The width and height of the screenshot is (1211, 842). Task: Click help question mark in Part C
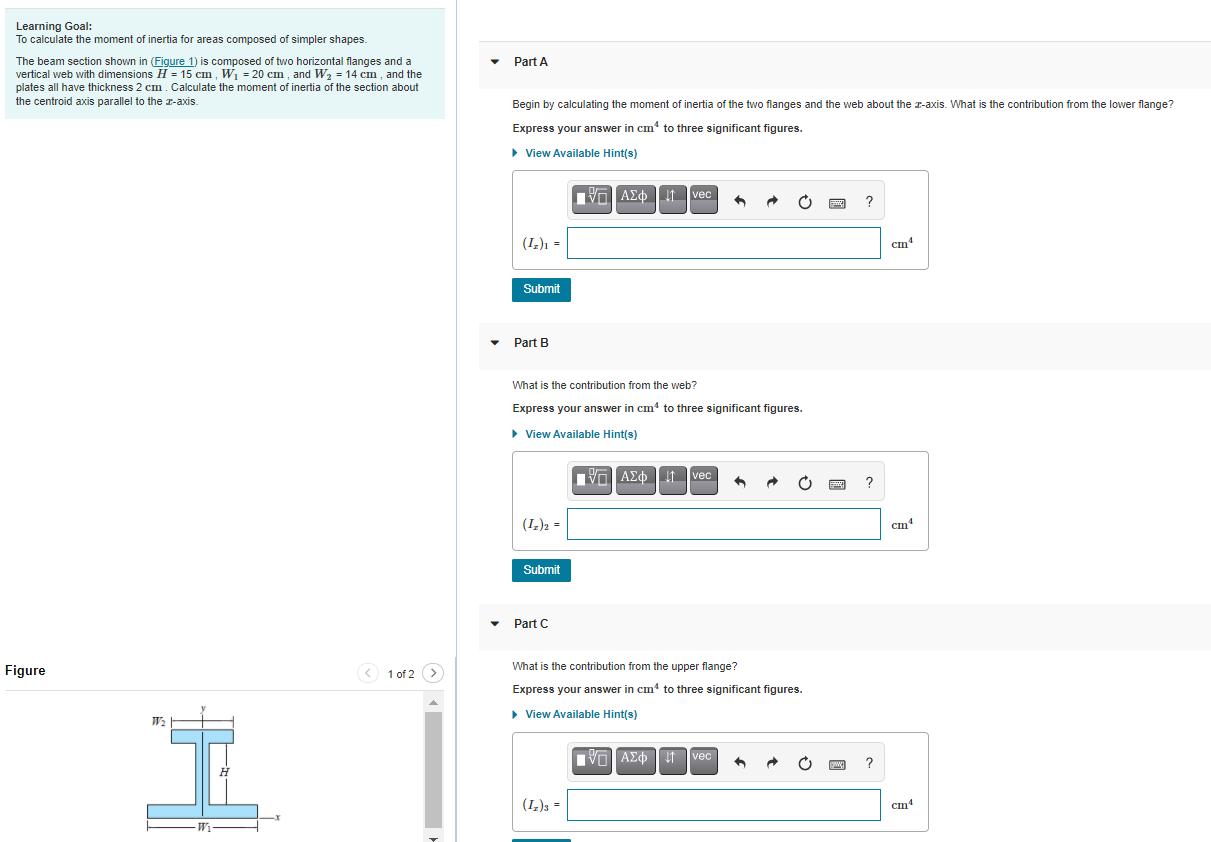(x=869, y=764)
